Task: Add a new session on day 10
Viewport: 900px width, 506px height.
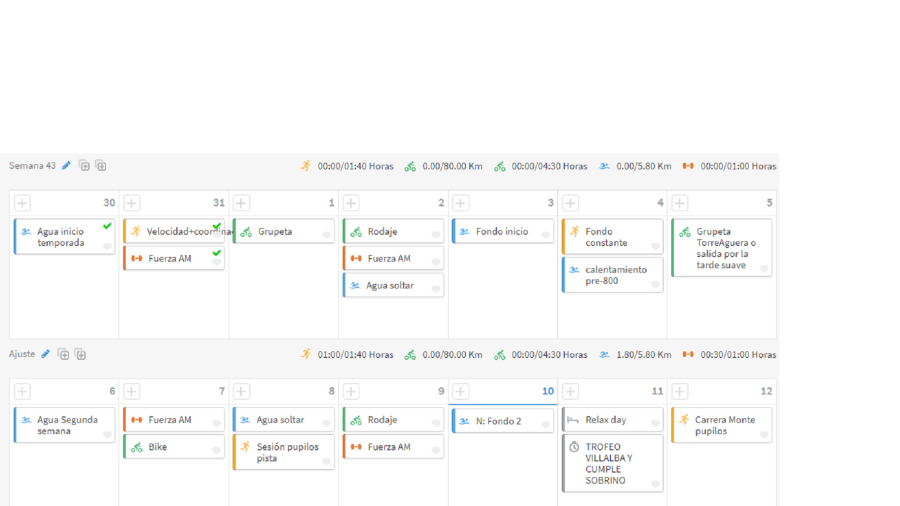Action: tap(460, 392)
